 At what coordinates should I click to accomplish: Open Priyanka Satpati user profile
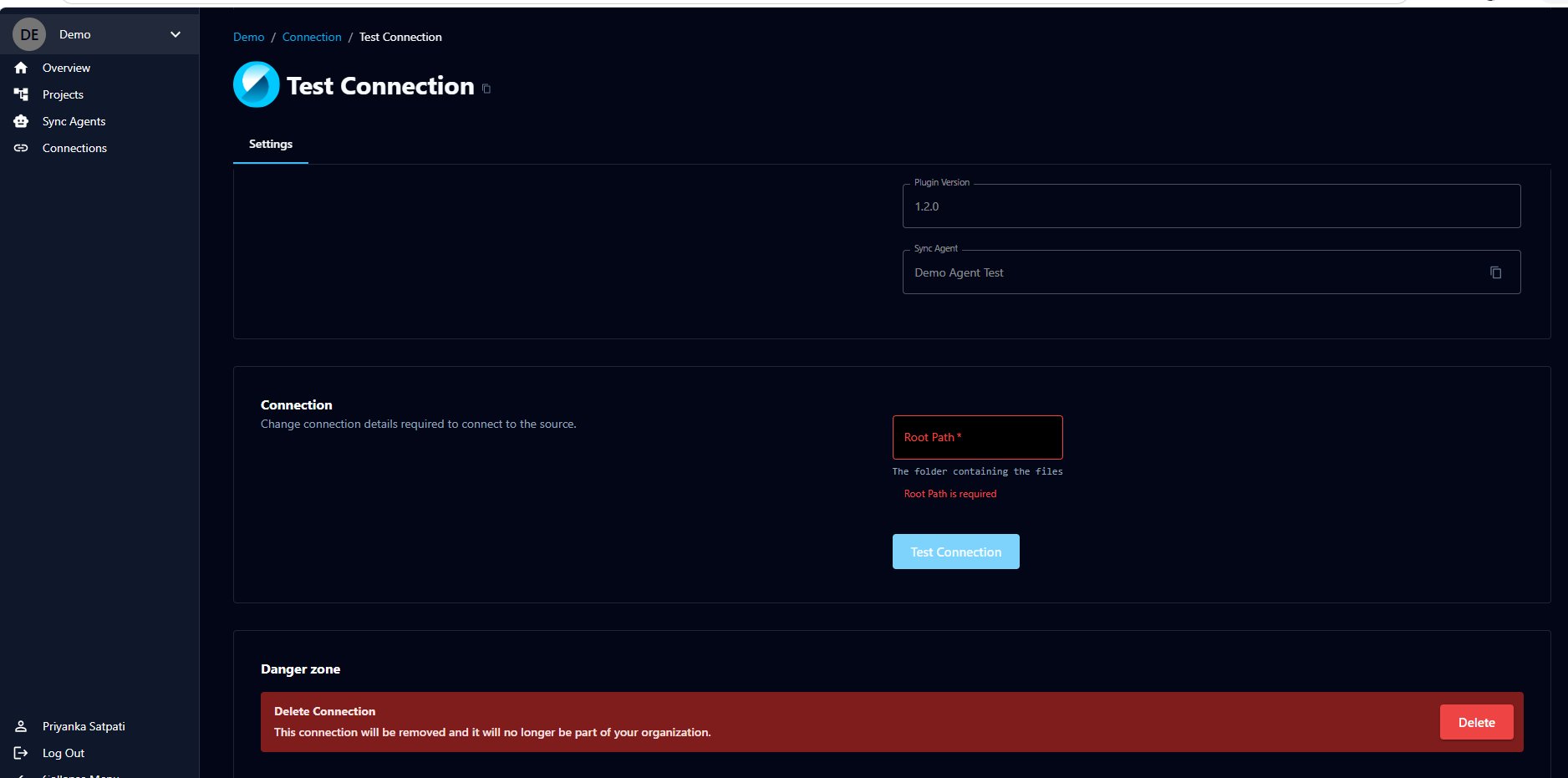[x=84, y=726]
